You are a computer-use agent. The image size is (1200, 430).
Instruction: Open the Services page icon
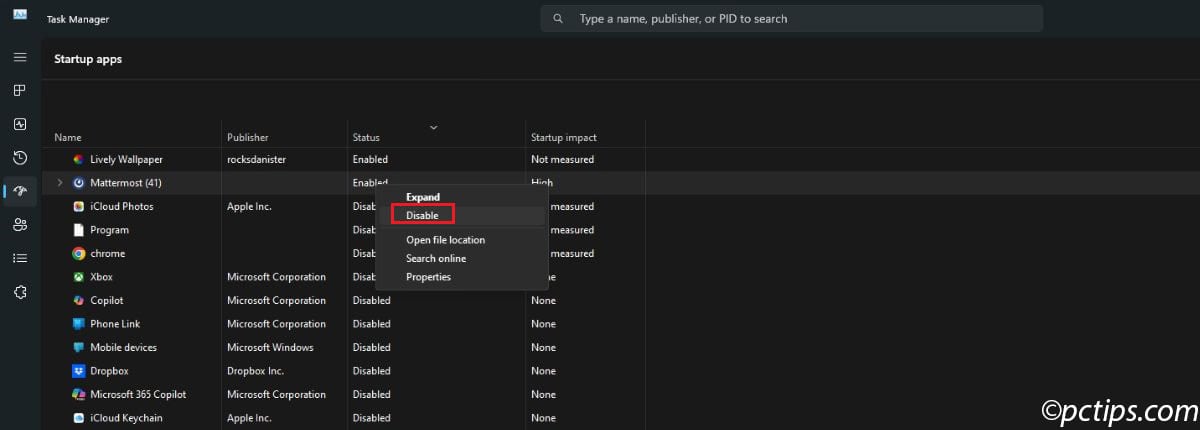pyautogui.click(x=20, y=291)
